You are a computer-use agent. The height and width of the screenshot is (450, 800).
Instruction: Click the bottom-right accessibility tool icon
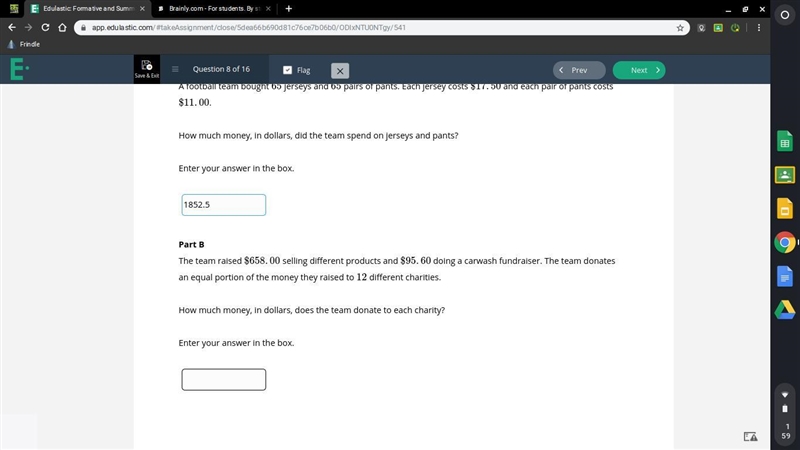pos(750,436)
